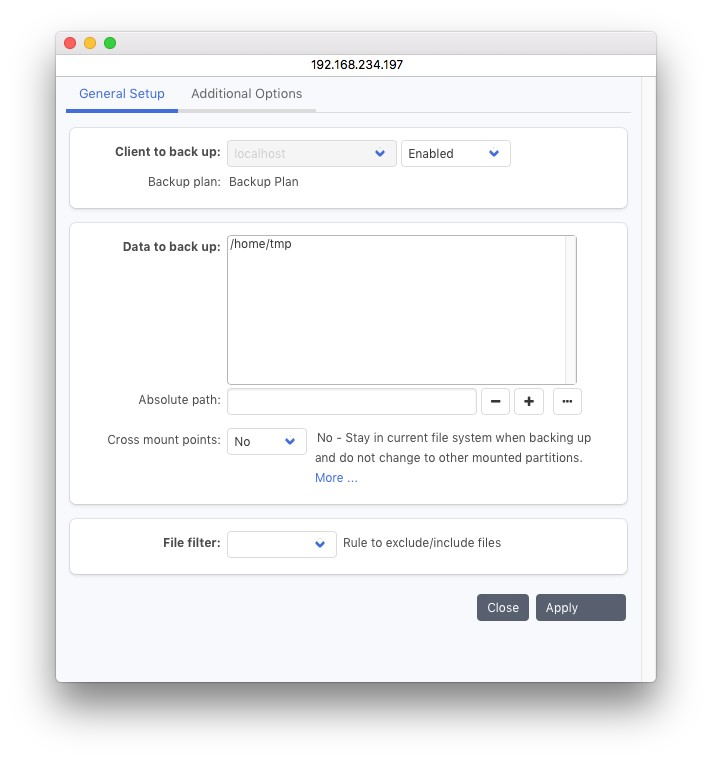Maximize the window with the green button

(110, 43)
